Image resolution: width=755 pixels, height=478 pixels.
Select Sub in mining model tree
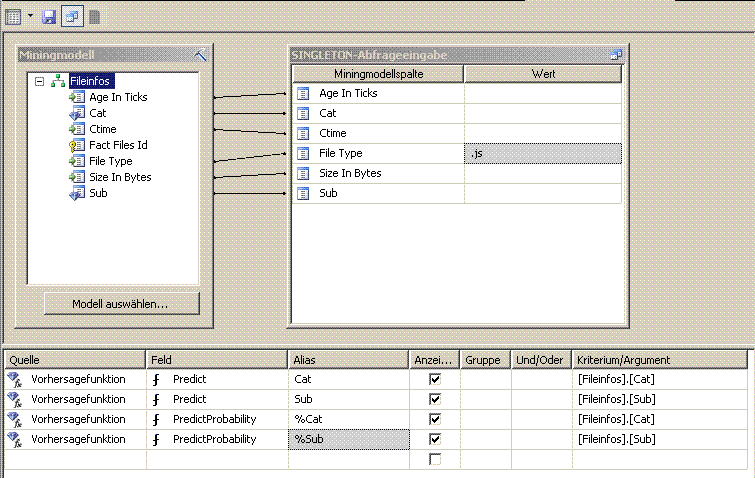tap(98, 193)
